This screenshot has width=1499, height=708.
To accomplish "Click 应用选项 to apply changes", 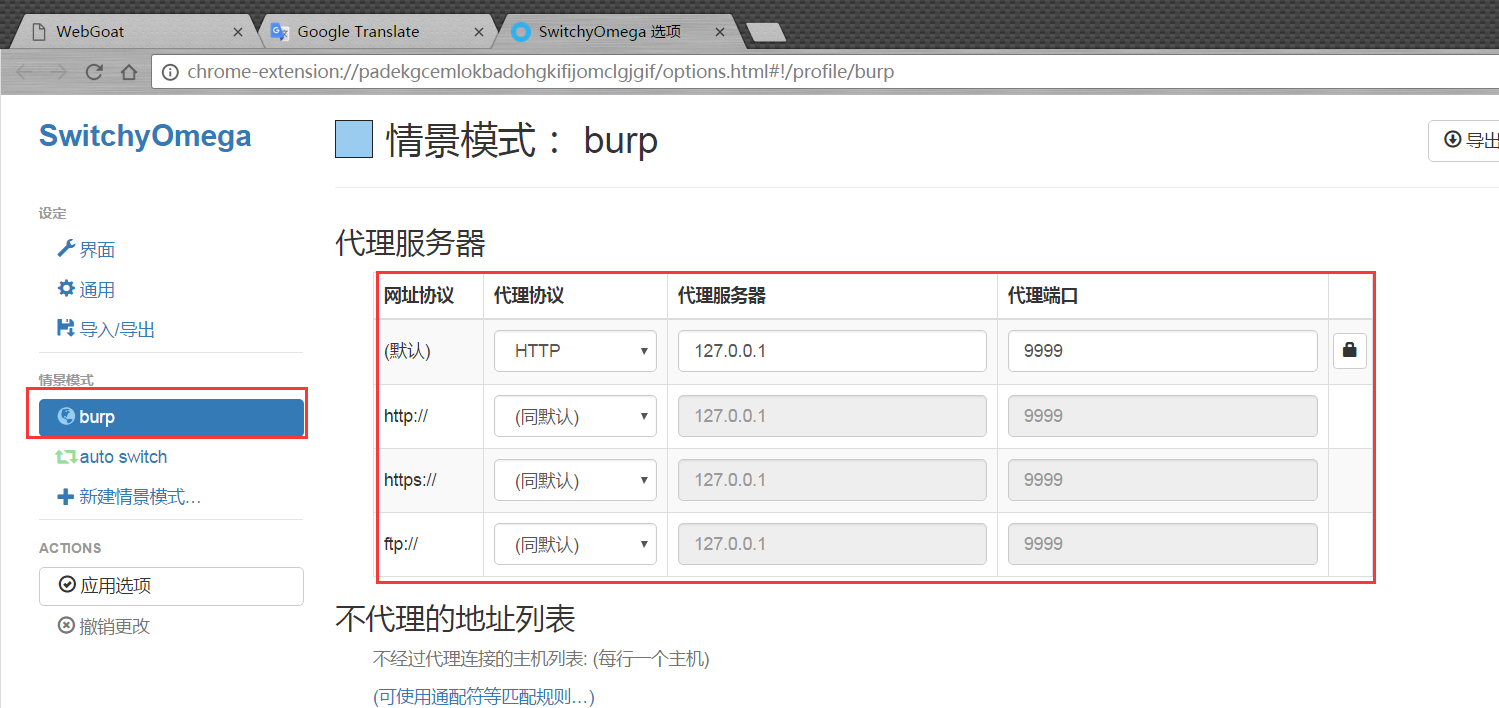I will [x=171, y=586].
